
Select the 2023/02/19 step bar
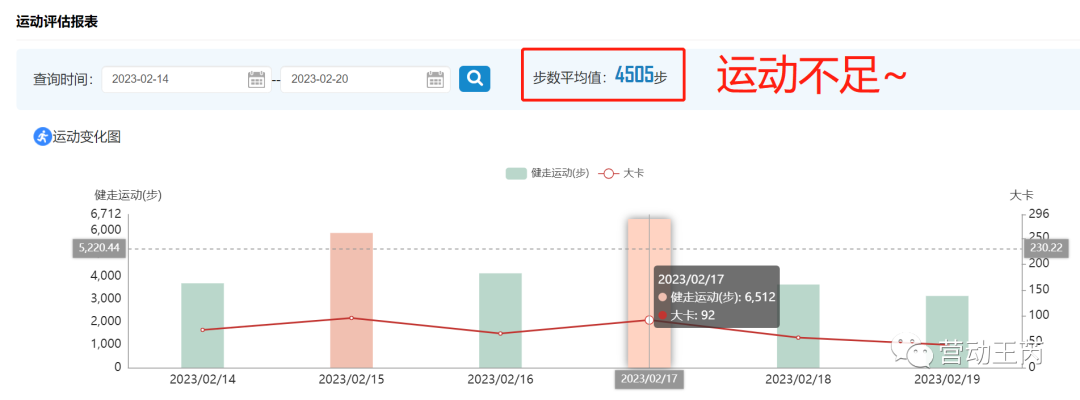[947, 332]
